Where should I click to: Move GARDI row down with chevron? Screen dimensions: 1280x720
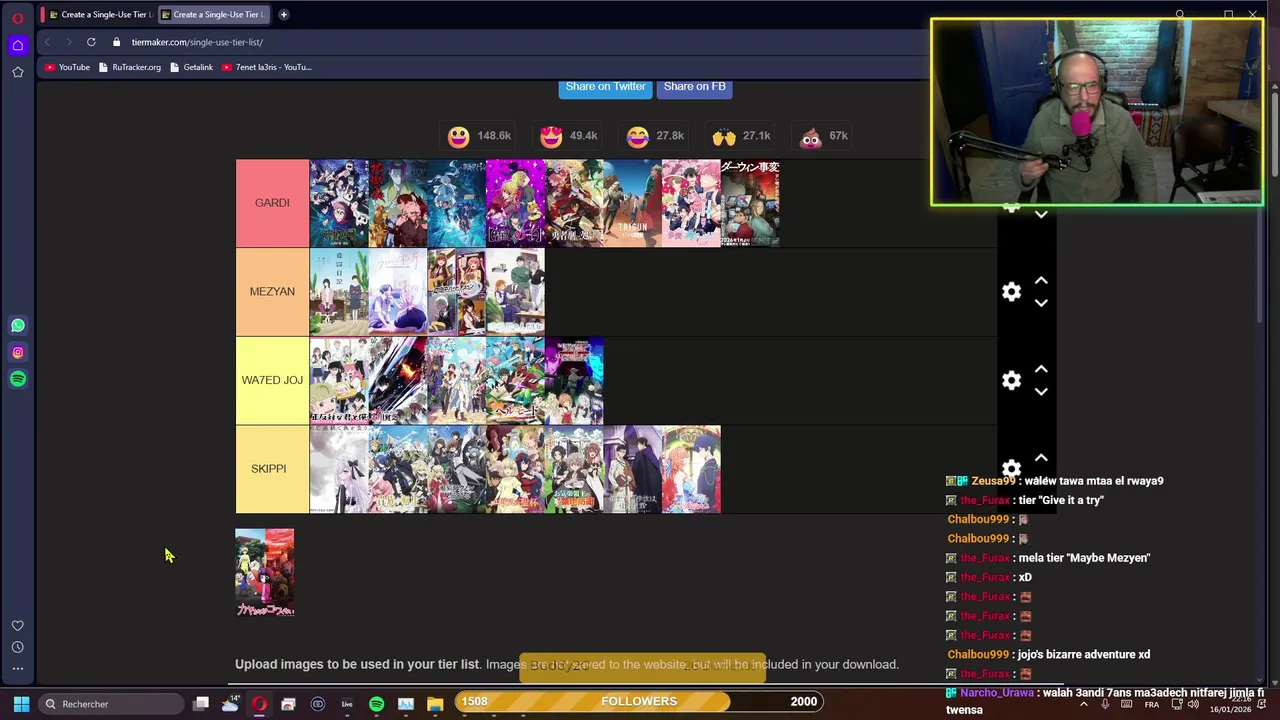(1041, 215)
